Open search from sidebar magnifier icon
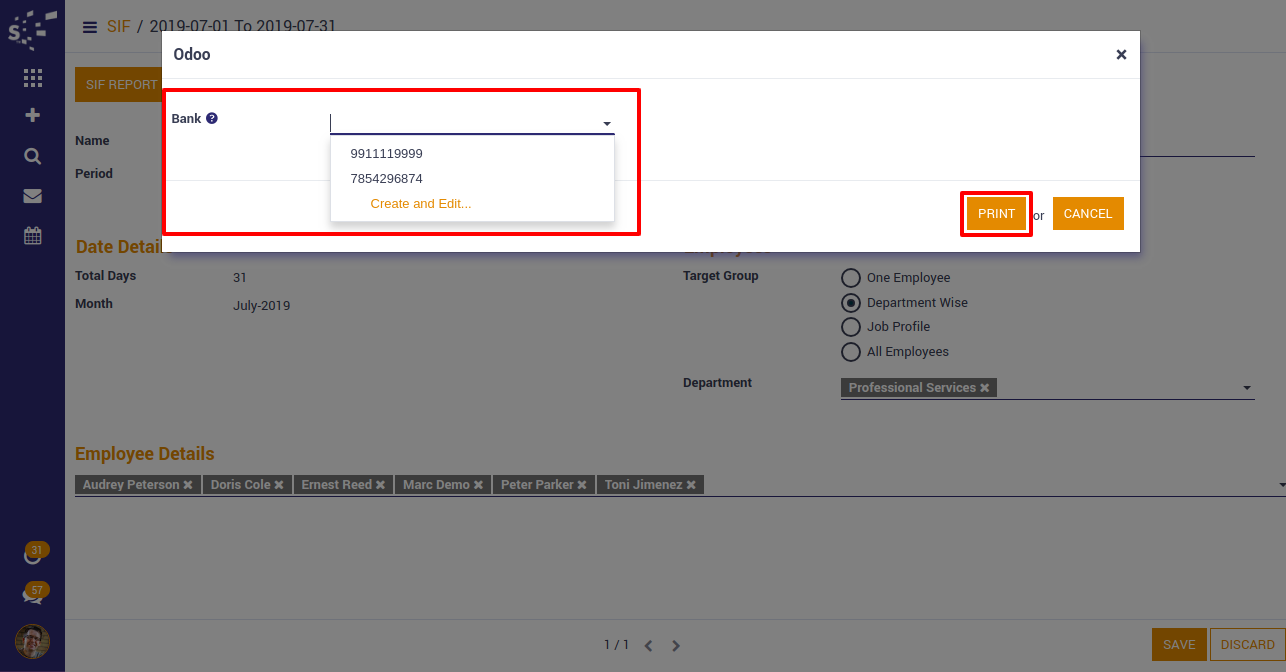The width and height of the screenshot is (1286, 672). tap(32, 156)
